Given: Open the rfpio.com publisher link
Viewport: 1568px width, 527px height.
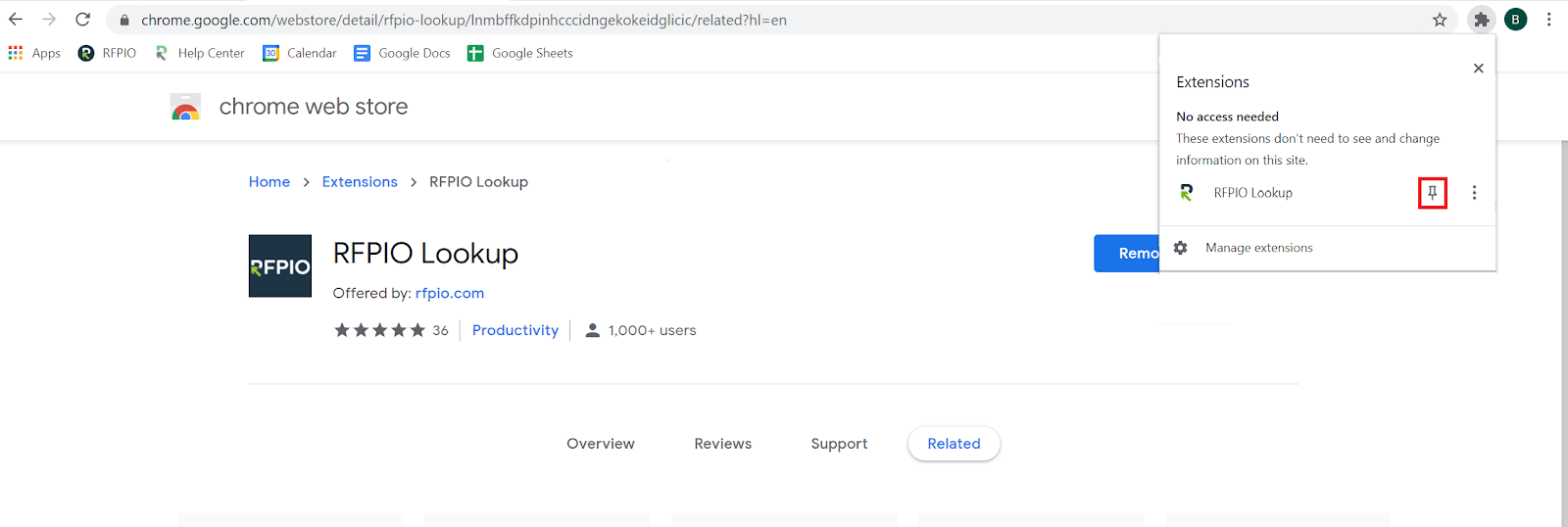Looking at the screenshot, I should click(x=450, y=293).
